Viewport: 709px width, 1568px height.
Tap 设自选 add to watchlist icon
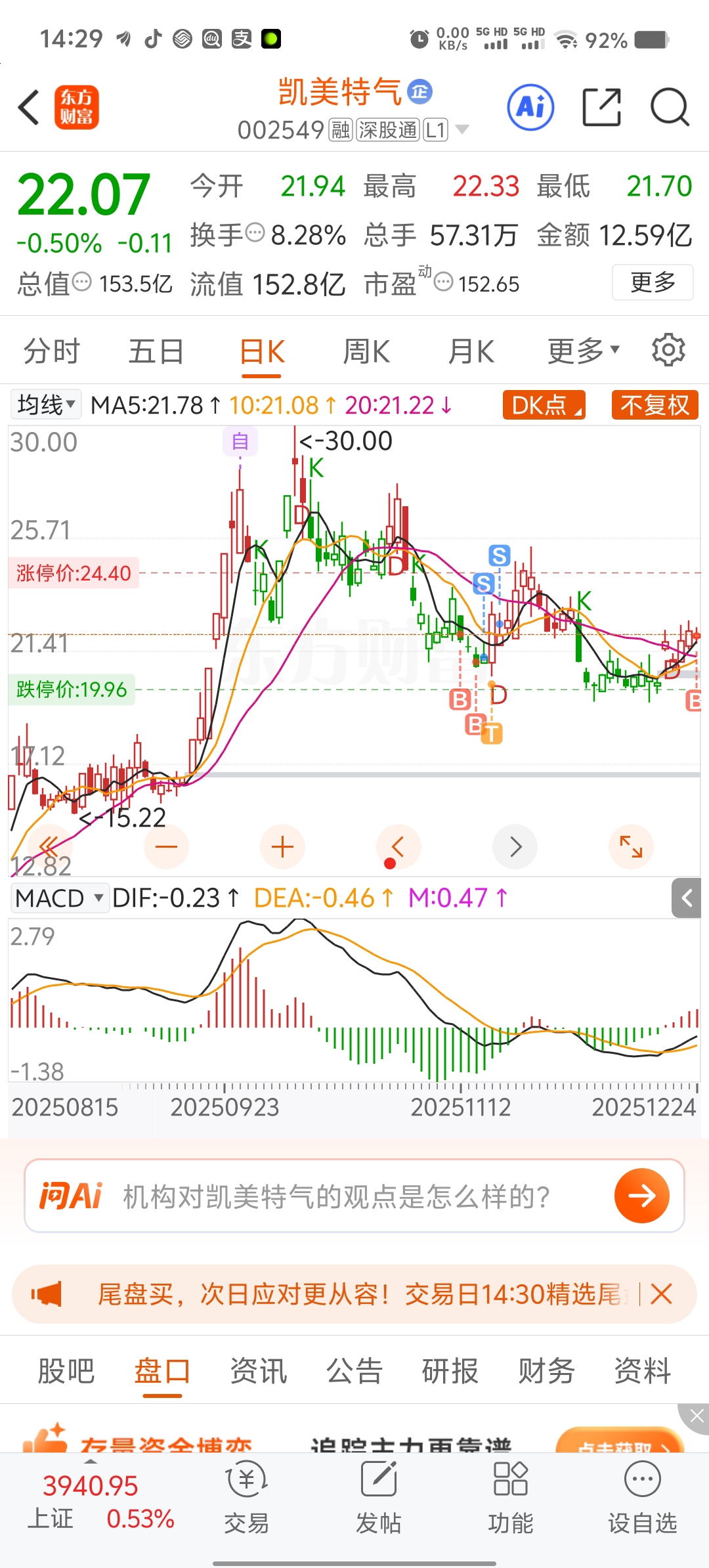pyautogui.click(x=642, y=1497)
